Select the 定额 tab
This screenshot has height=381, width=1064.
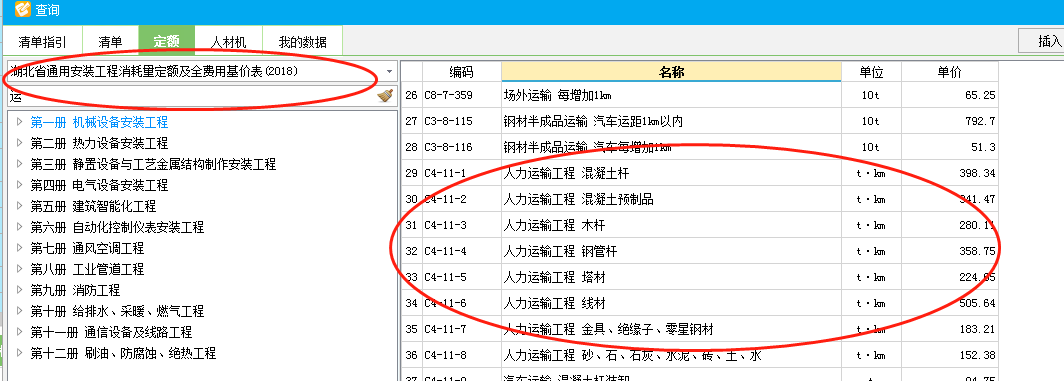click(166, 41)
